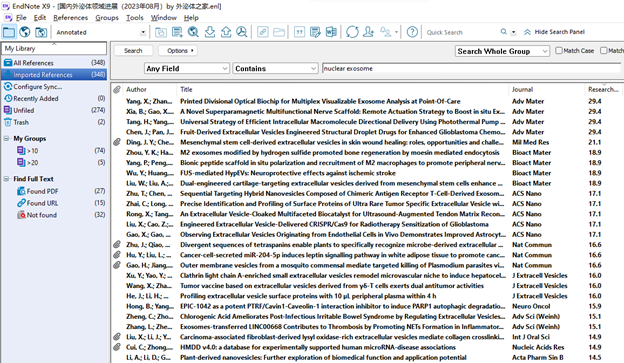Click Find Full Text toolbar icon
Viewport: 624px width, 363px height.
pyautogui.click(x=242, y=32)
